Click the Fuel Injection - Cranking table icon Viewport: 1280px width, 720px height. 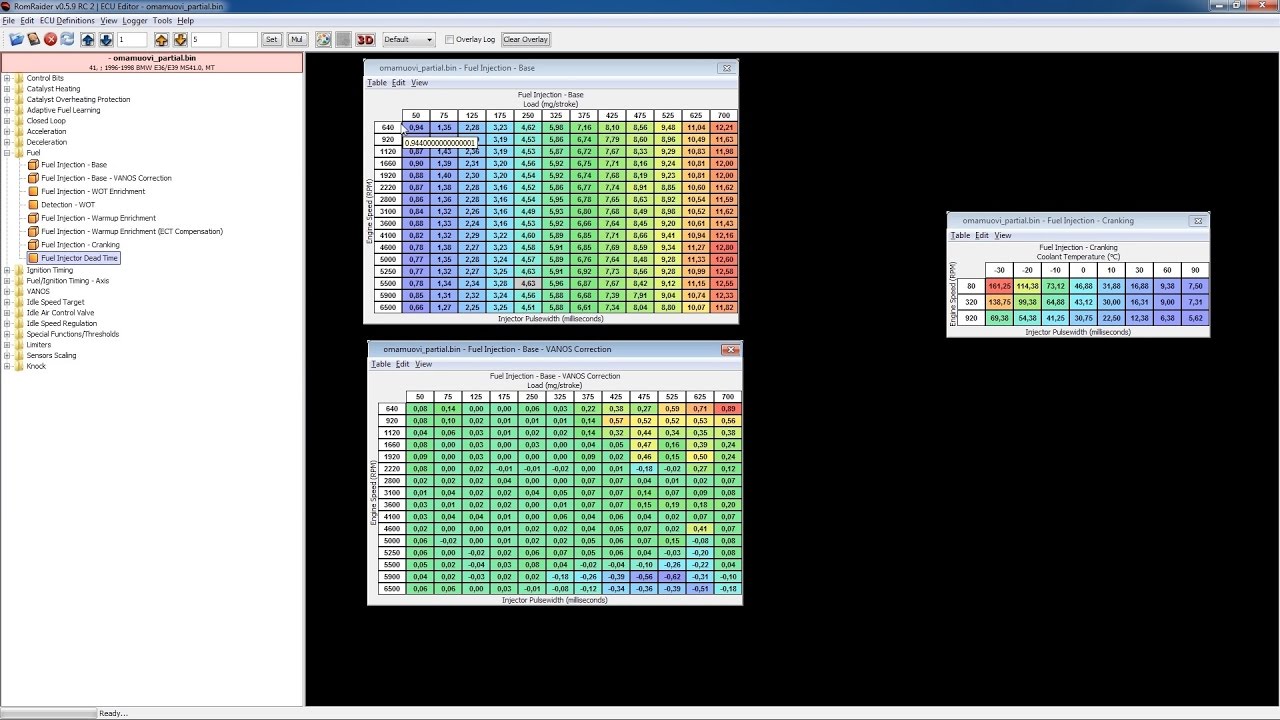[x=33, y=245]
